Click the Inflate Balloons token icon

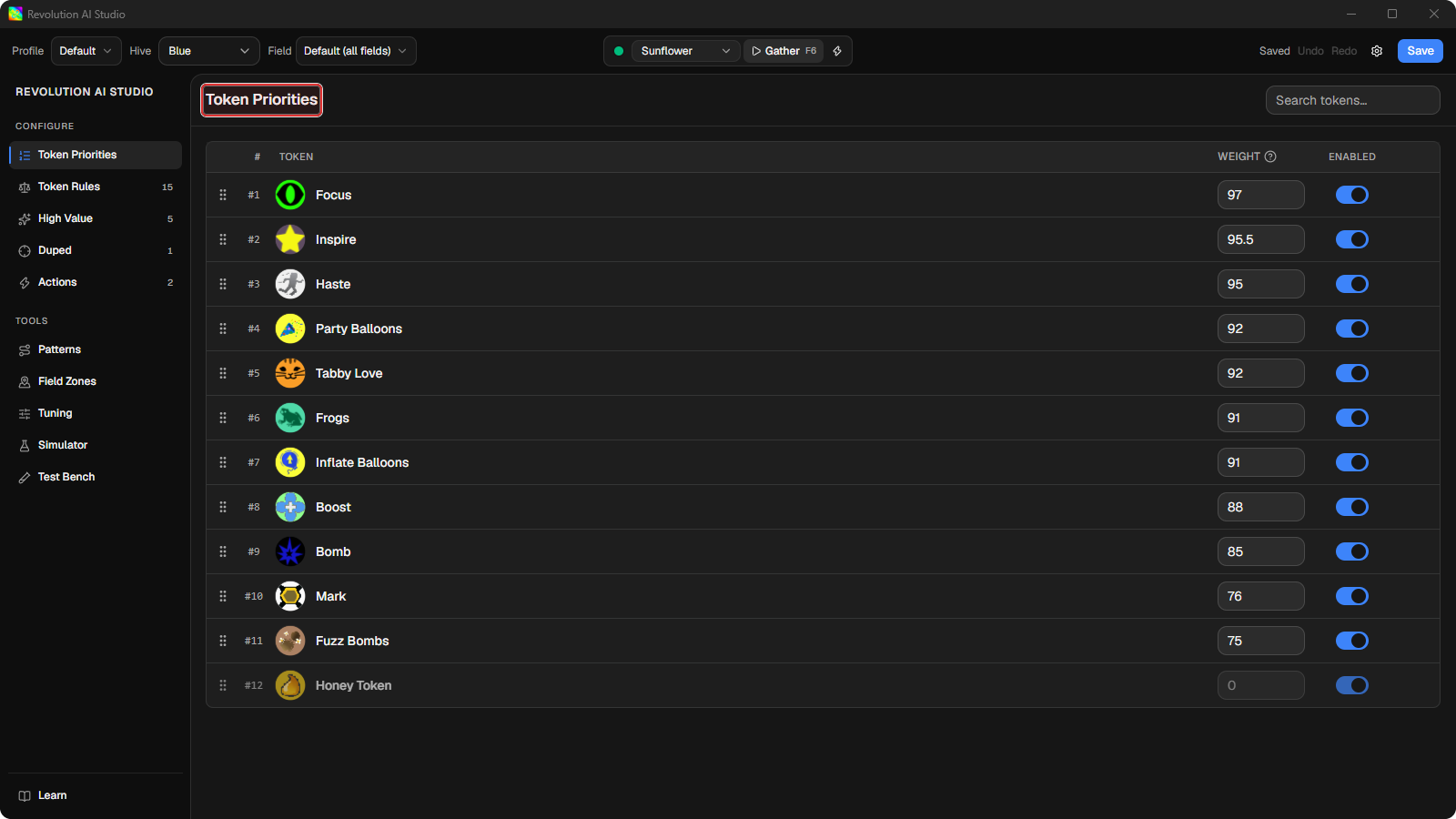point(290,462)
